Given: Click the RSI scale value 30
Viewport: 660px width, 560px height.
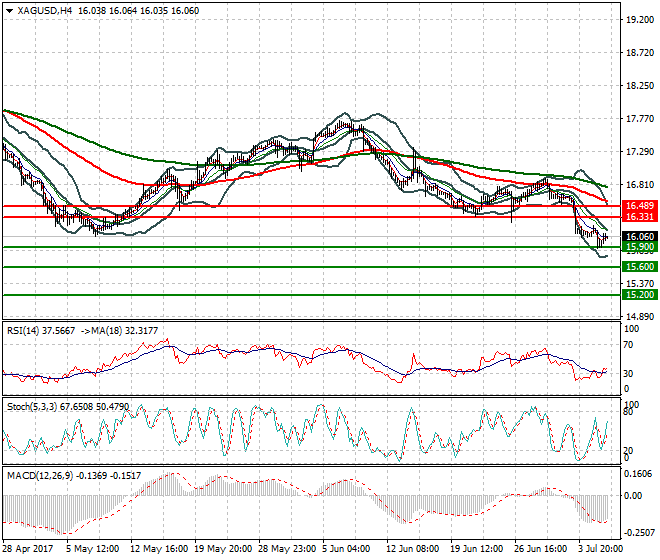Looking at the screenshot, I should point(628,373).
